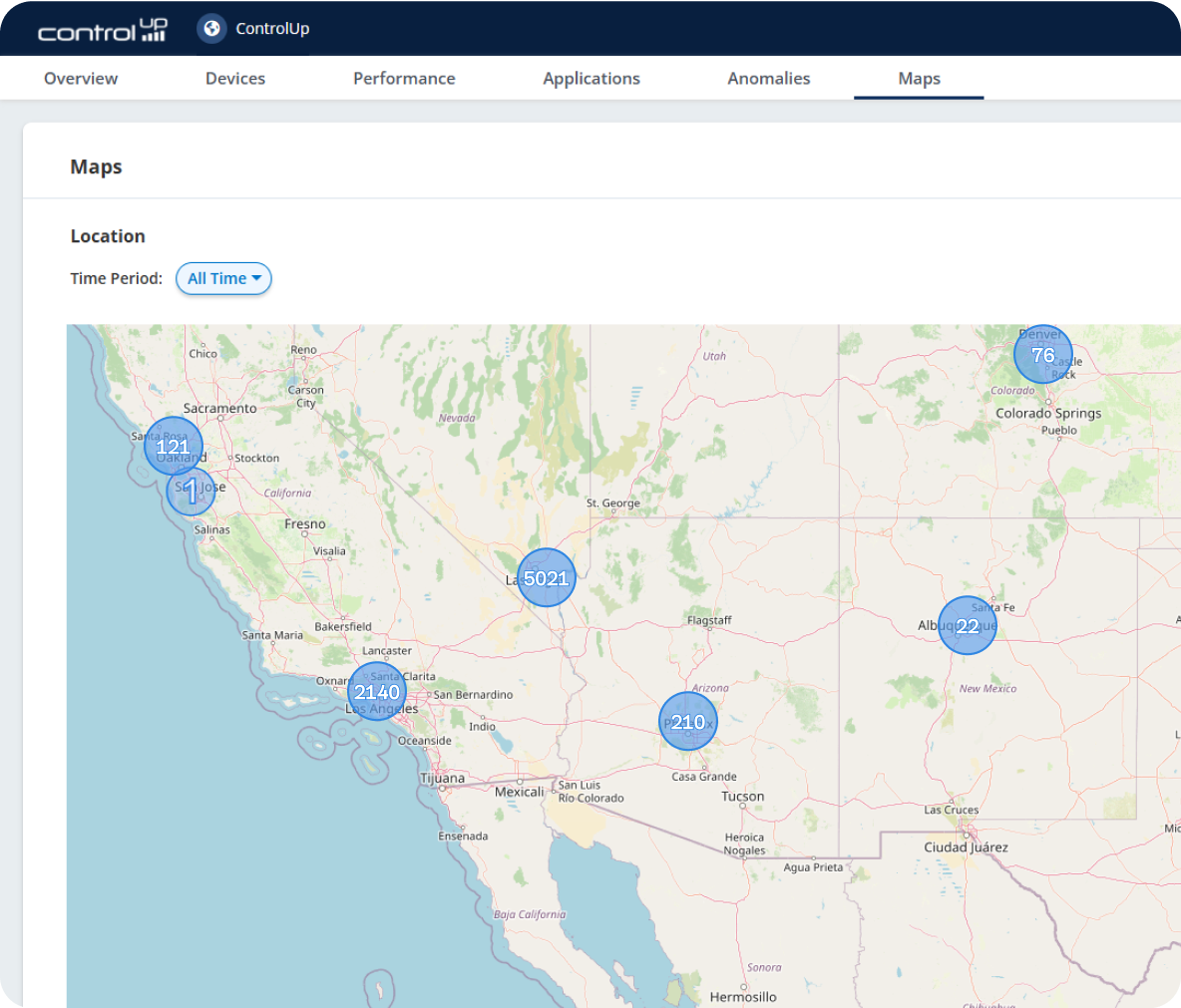
Task: Click the 5021 cluster marker near Las Vegas
Action: [x=547, y=578]
